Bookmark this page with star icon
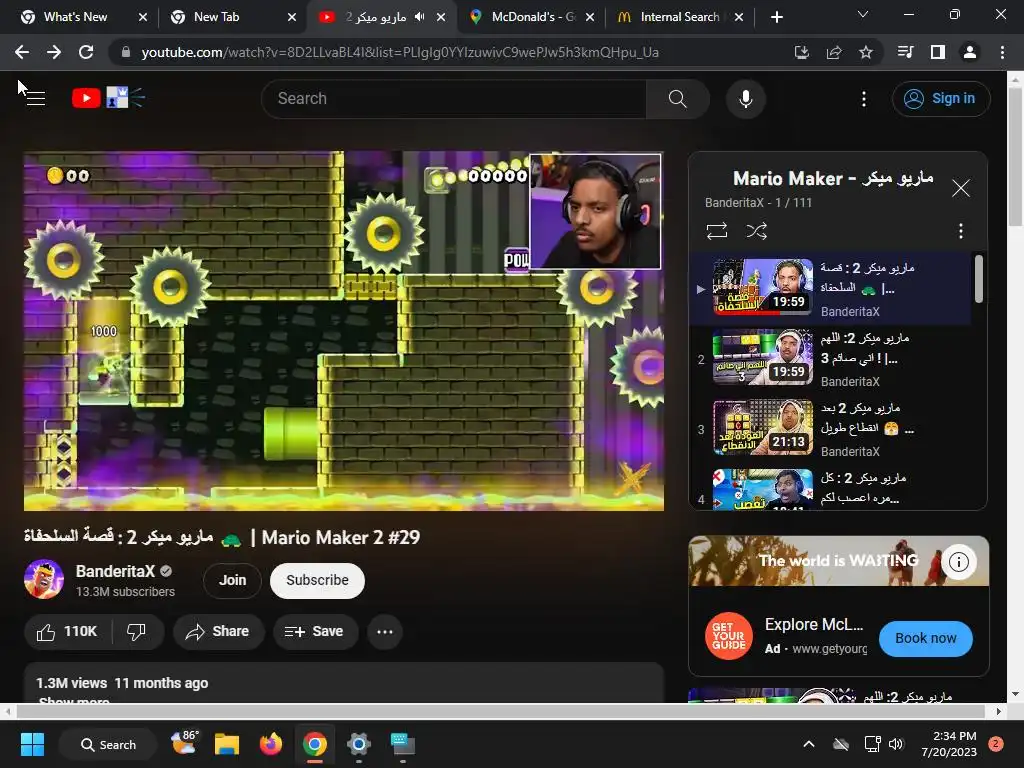 [x=866, y=52]
